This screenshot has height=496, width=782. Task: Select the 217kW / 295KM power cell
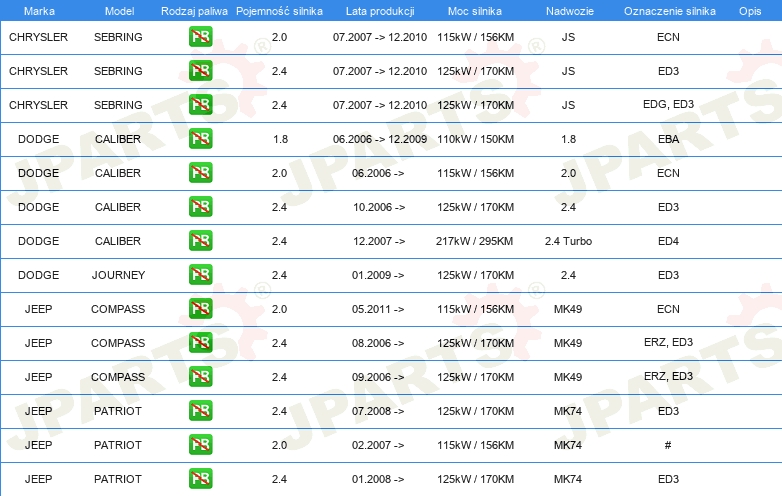475,241
